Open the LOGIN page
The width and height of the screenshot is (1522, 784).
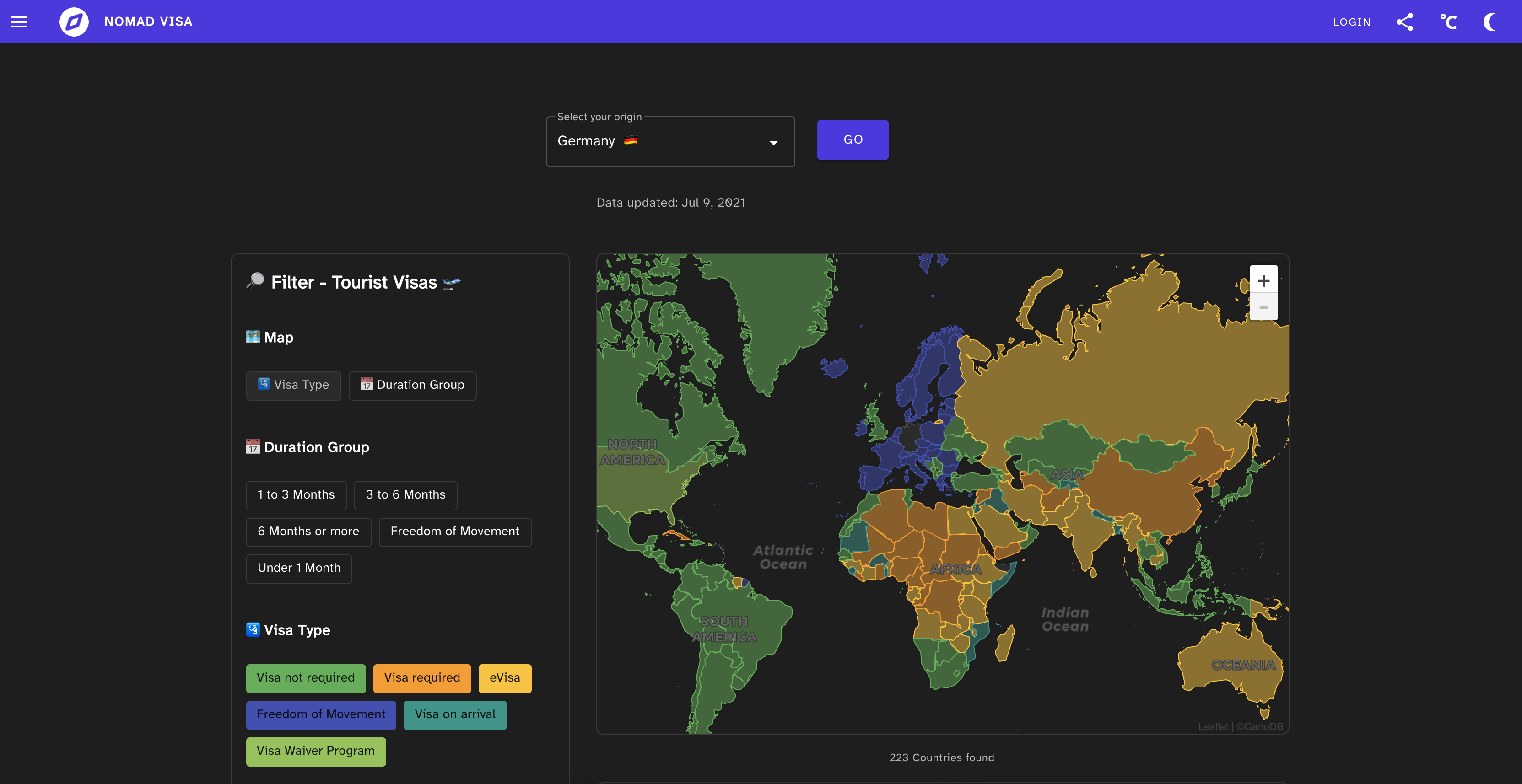1351,22
